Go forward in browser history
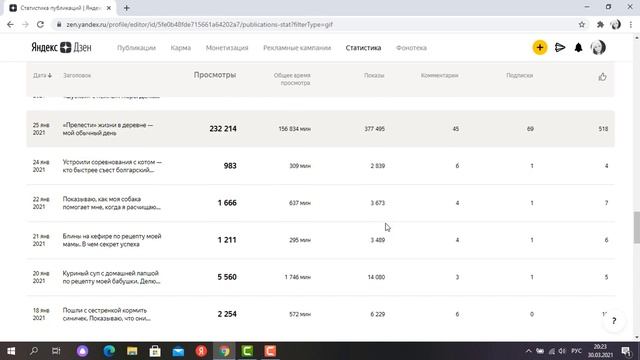 pos(25,24)
